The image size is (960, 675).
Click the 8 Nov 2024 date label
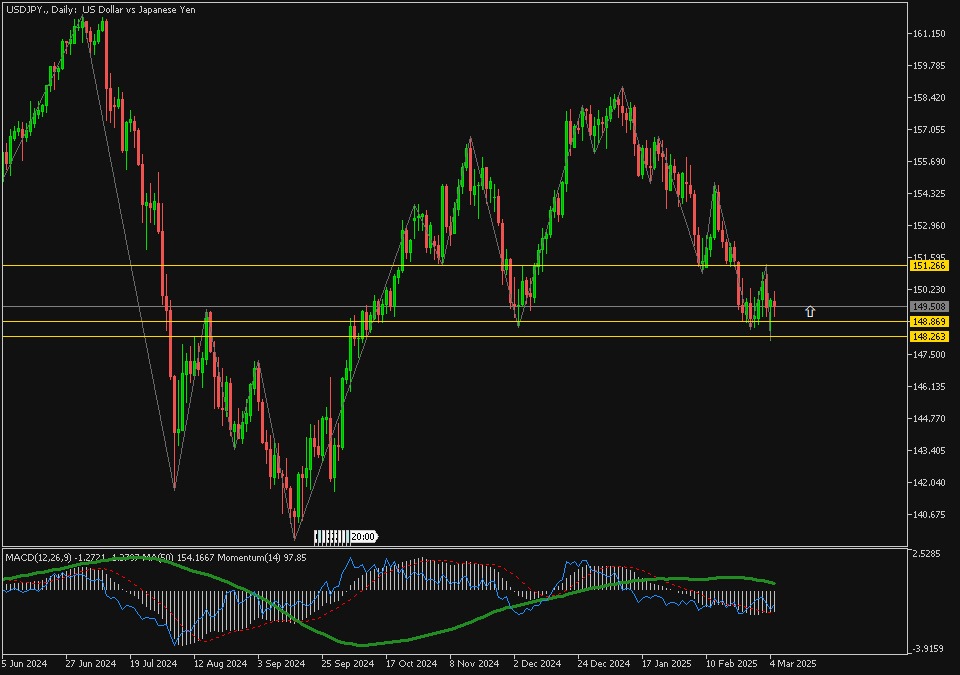coord(474,663)
